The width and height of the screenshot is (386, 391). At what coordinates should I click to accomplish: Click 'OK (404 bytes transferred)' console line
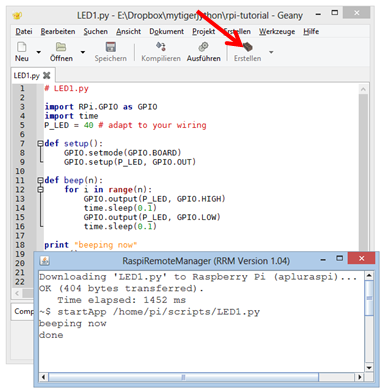click(121, 288)
